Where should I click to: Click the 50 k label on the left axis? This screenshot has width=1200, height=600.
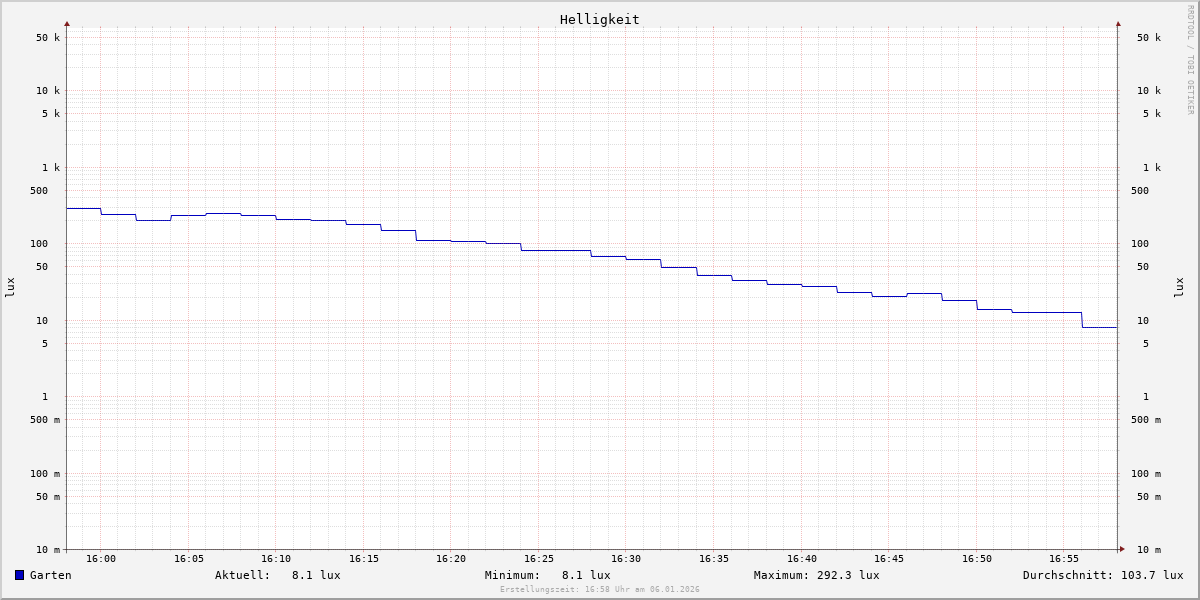(x=48, y=38)
